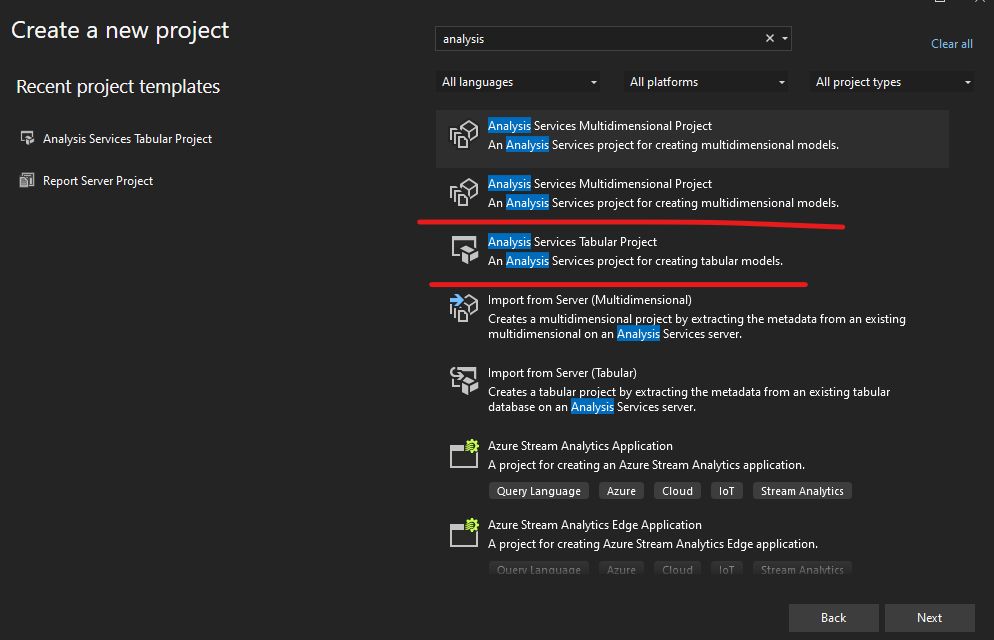Click the Import from Server (Multidimensional) icon
994x640 pixels.
click(x=463, y=308)
